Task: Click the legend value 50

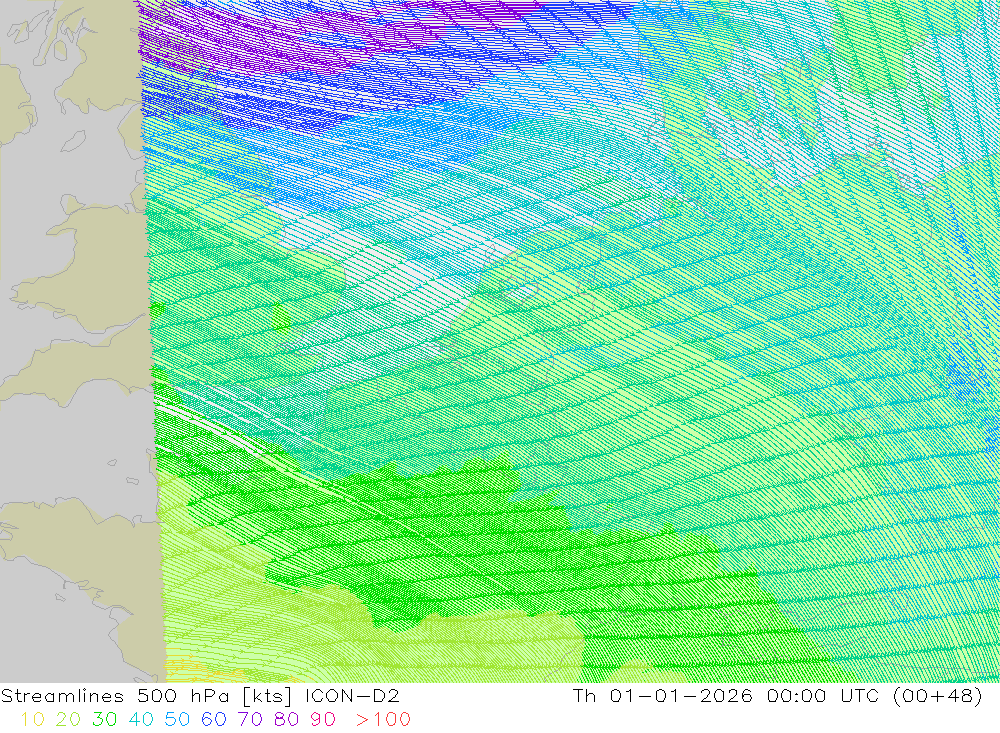Action: click(x=177, y=720)
